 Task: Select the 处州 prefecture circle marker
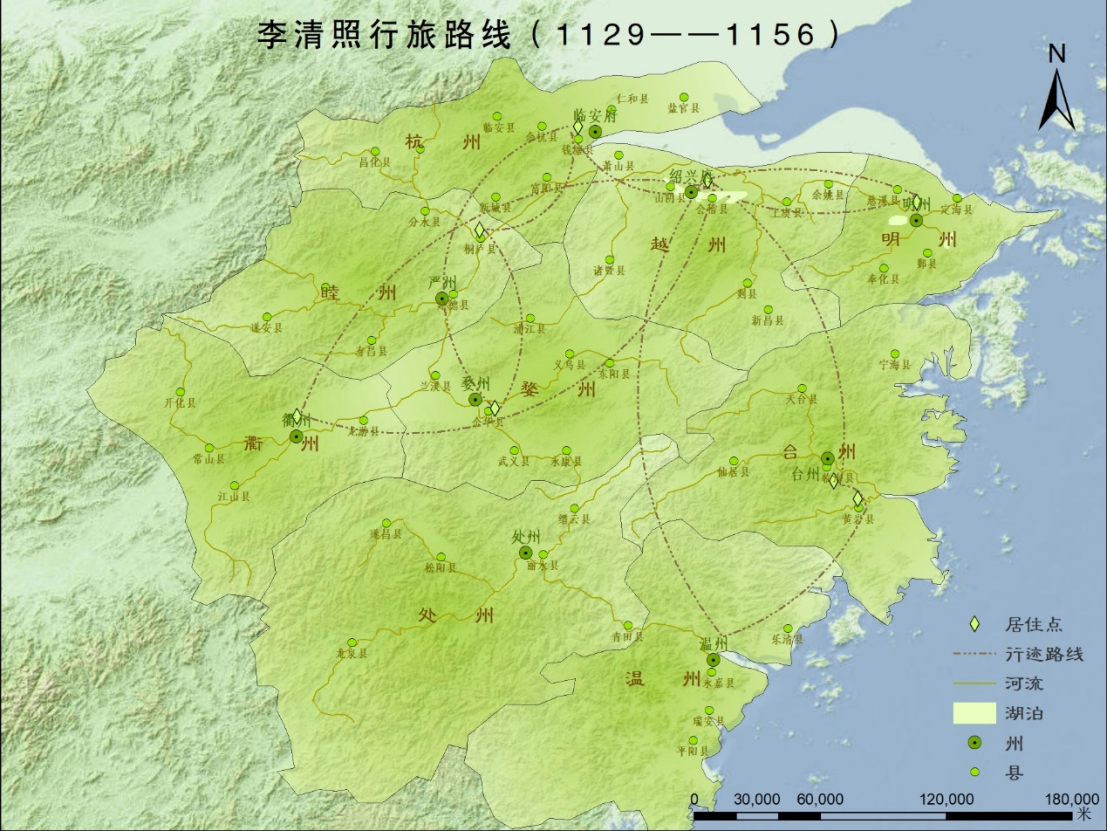coord(525,553)
